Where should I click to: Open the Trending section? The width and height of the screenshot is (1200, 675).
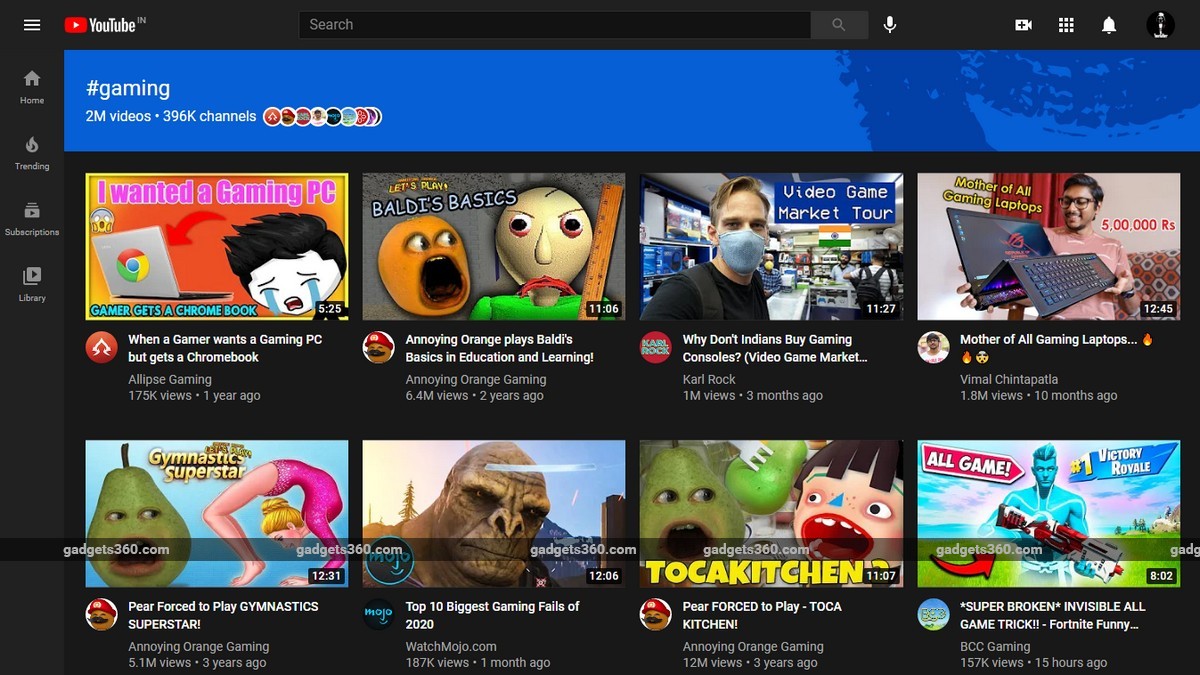pos(31,153)
